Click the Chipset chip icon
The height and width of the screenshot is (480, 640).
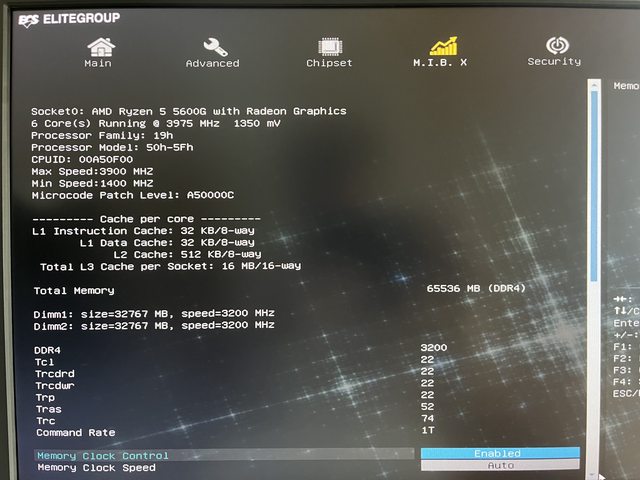(329, 46)
